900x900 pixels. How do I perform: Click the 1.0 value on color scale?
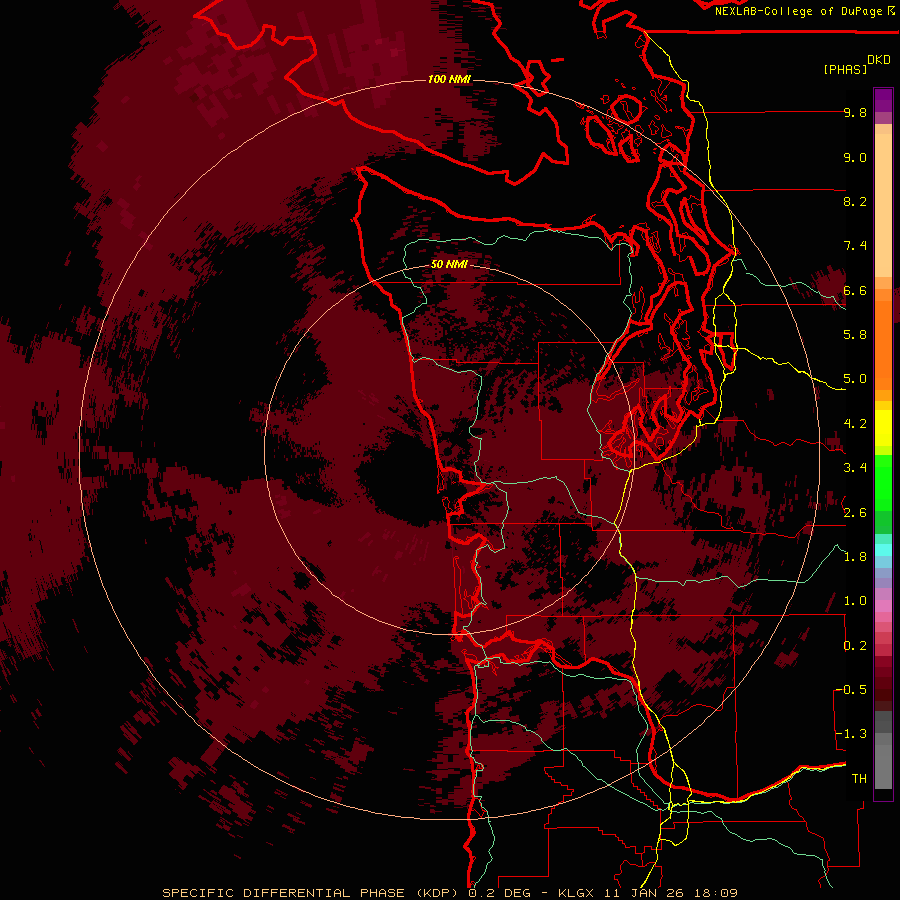855,602
